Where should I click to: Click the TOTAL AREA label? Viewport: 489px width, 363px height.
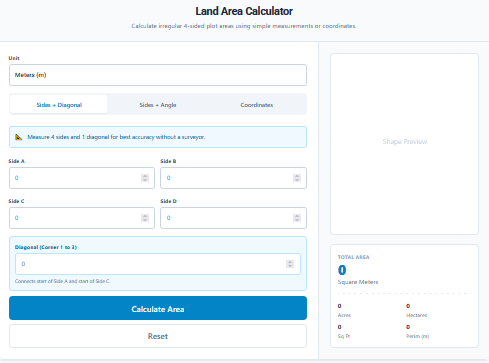(353, 257)
